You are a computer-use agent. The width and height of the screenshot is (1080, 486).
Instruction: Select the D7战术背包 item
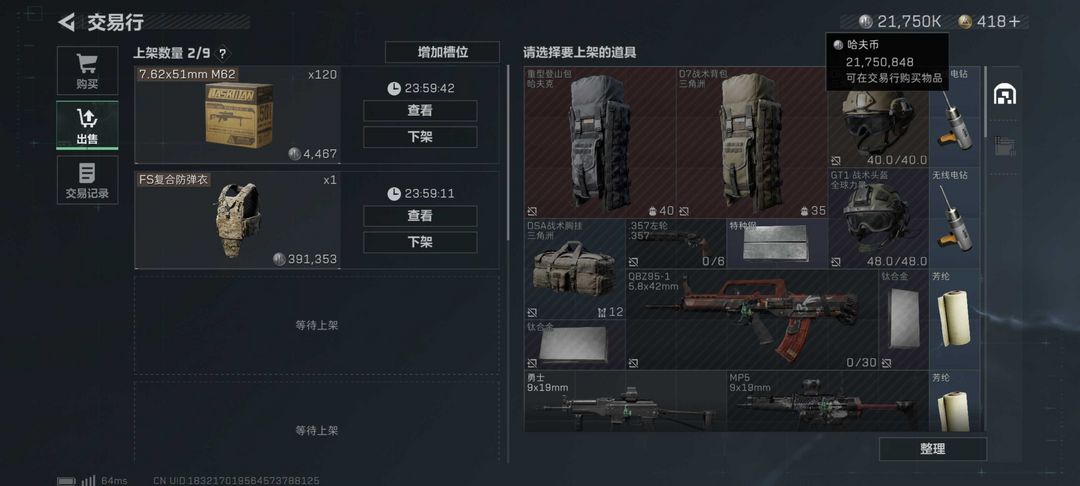coord(751,142)
